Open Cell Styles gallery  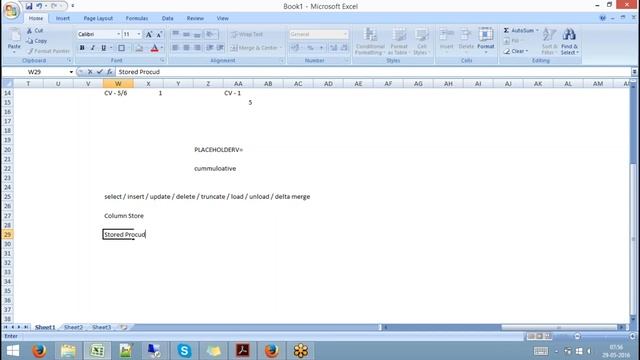[x=421, y=41]
